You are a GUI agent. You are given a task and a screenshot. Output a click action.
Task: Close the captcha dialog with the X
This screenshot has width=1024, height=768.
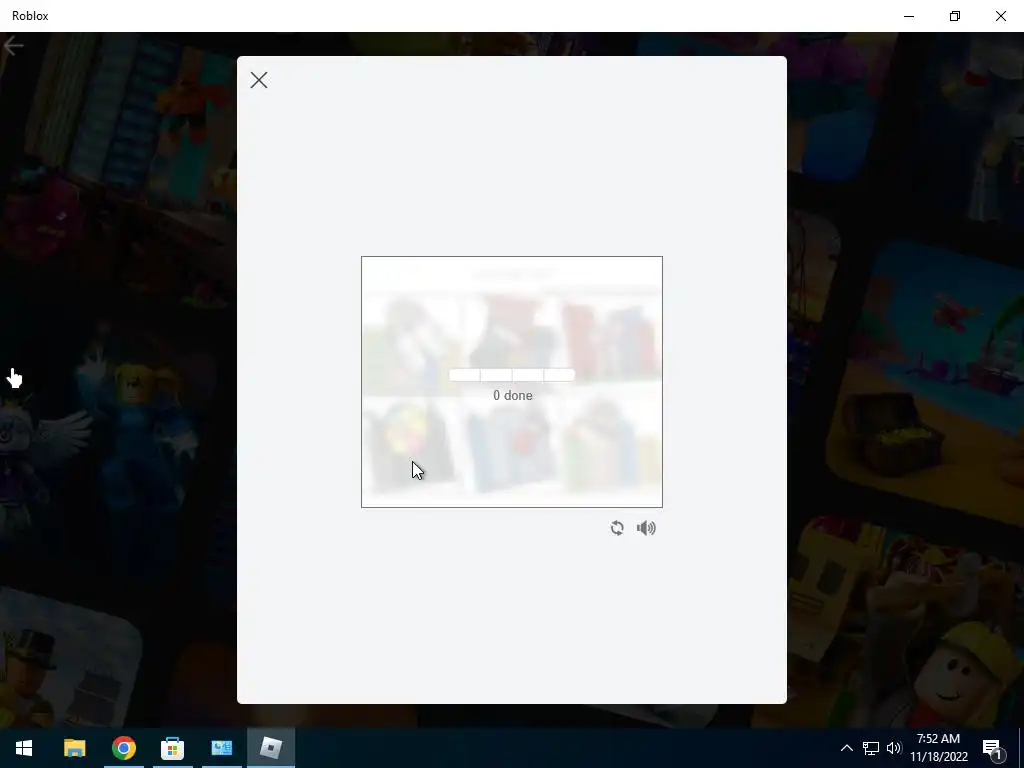pos(259,80)
